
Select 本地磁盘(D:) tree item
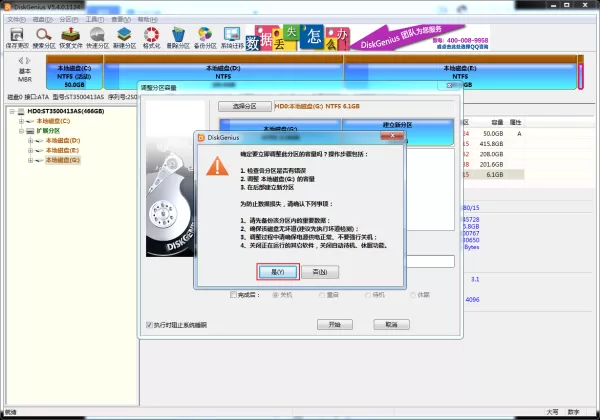63,141
